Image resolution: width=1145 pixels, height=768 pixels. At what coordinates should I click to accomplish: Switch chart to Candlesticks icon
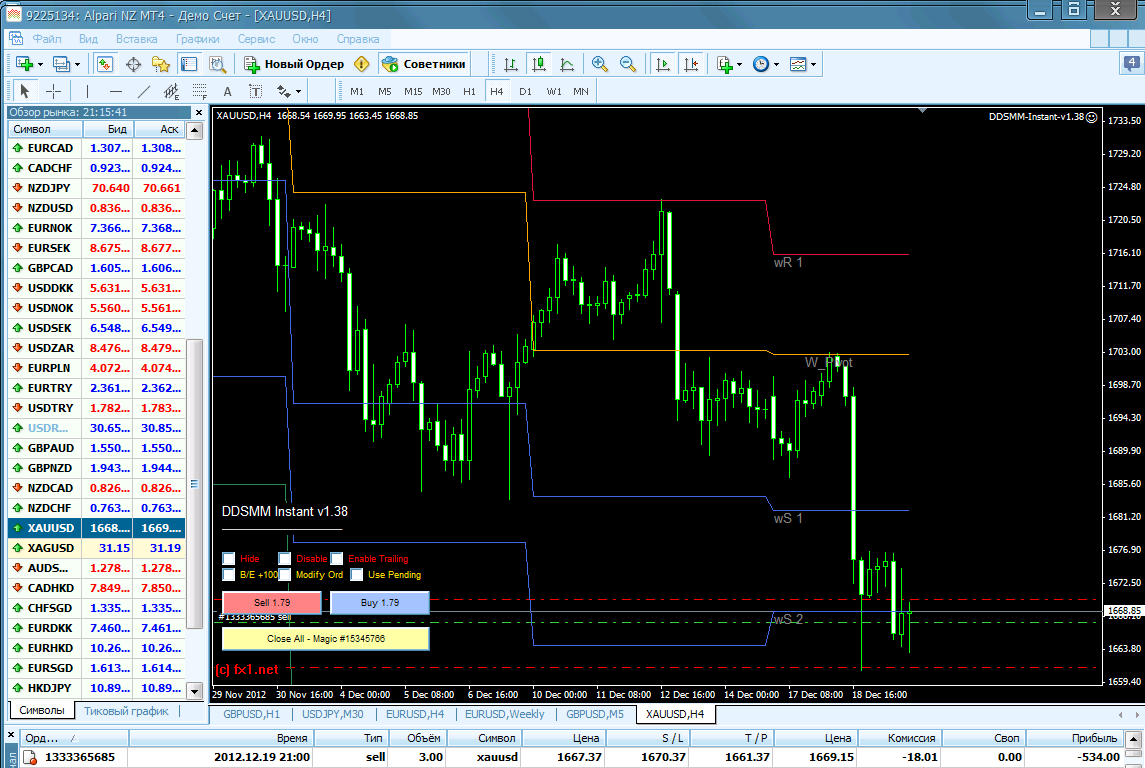tap(539, 64)
